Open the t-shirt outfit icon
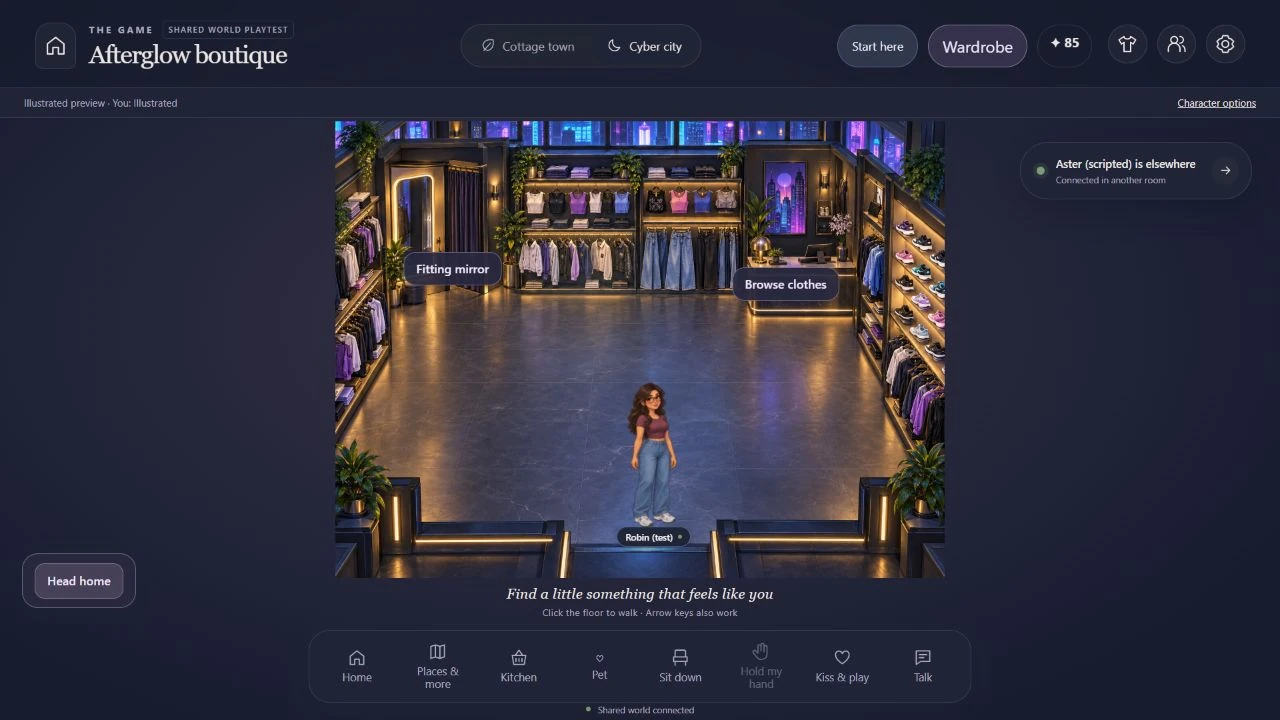Image resolution: width=1280 pixels, height=720 pixels. click(1127, 45)
